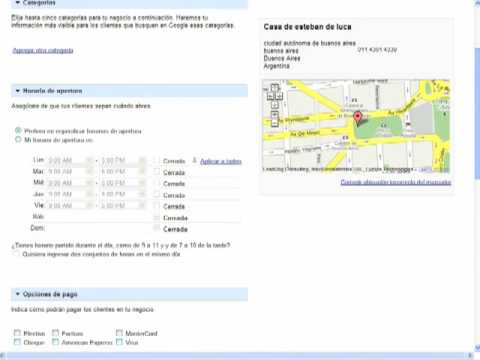Zoom out on the map
This screenshot has height=360, width=480.
point(275,123)
